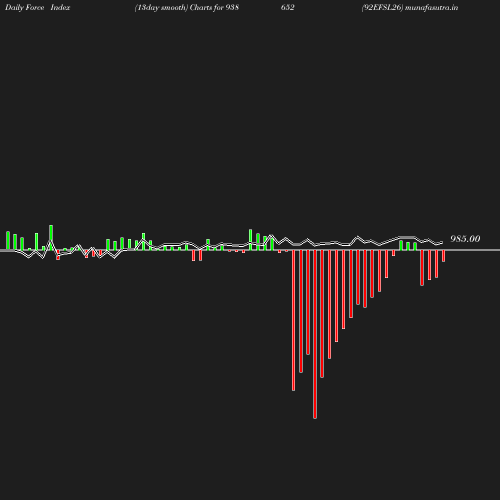Screen dimensions: 500x500
Task: Click the 985.00 value label
Action: tap(465, 239)
